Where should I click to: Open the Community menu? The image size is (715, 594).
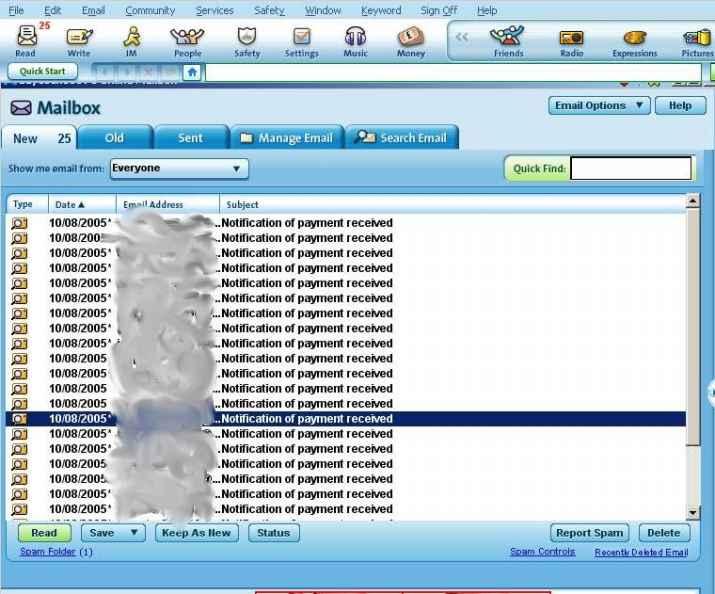[x=150, y=10]
